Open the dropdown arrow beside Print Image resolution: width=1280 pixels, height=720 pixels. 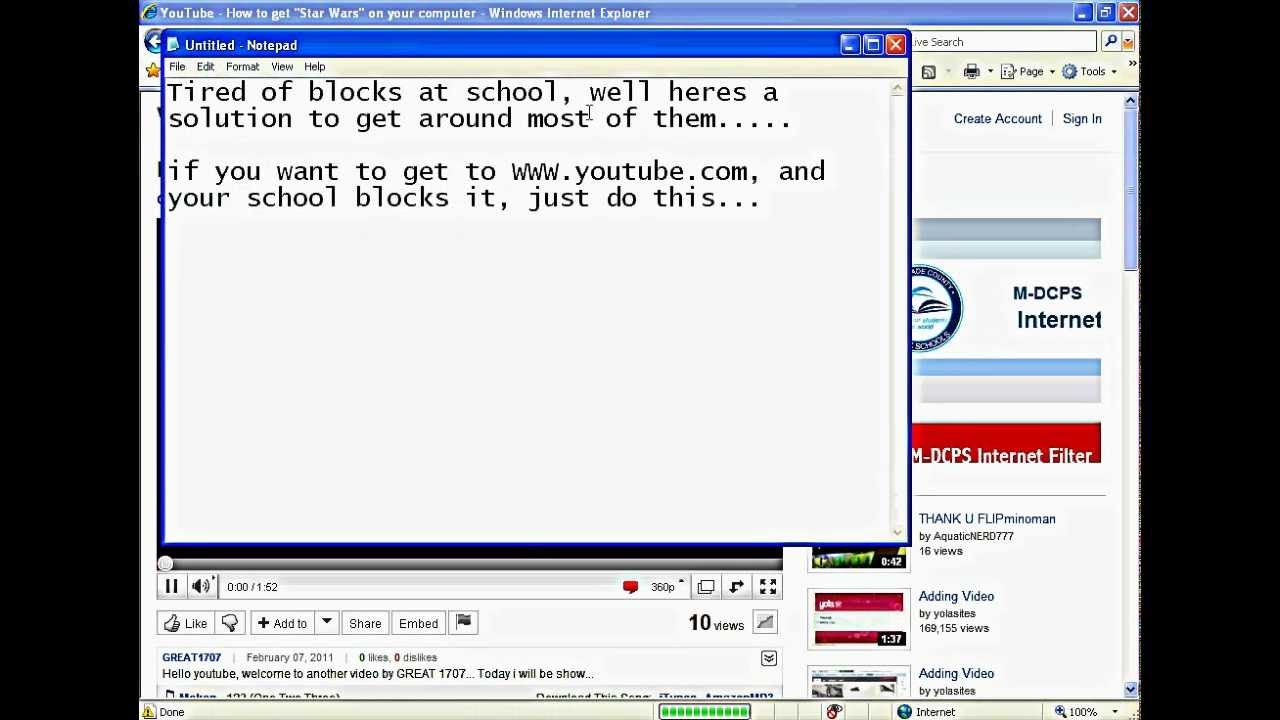click(990, 72)
